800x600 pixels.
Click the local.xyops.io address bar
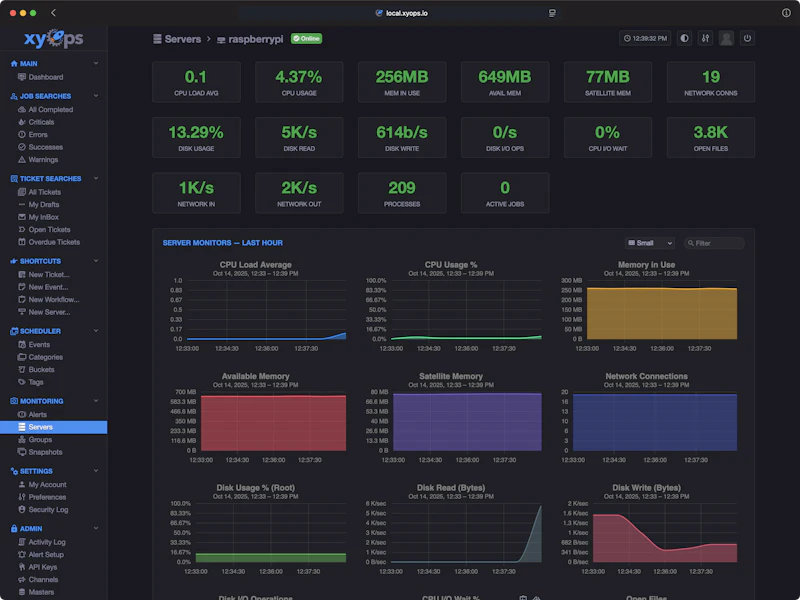click(x=401, y=13)
